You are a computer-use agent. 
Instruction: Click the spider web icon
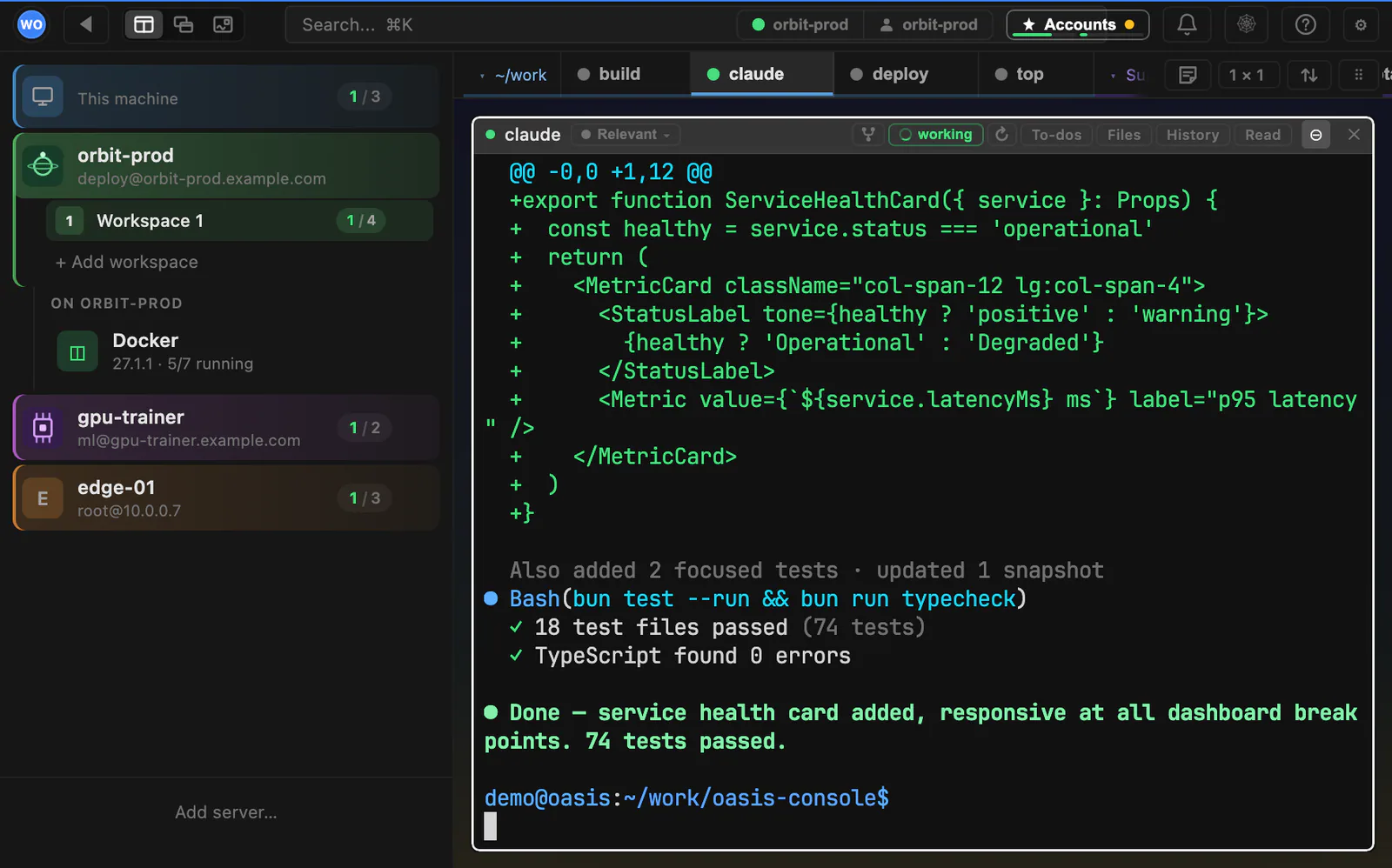click(1246, 24)
